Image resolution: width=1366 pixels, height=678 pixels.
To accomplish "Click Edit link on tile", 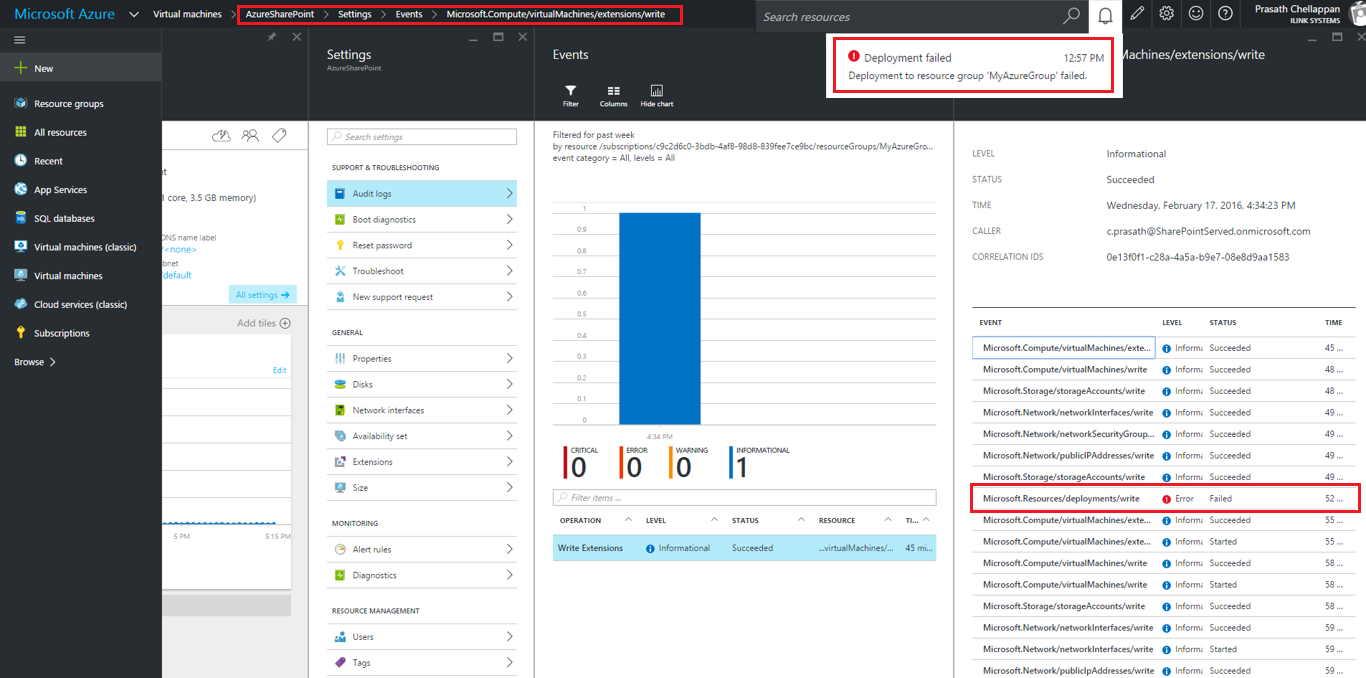I will pos(279,370).
